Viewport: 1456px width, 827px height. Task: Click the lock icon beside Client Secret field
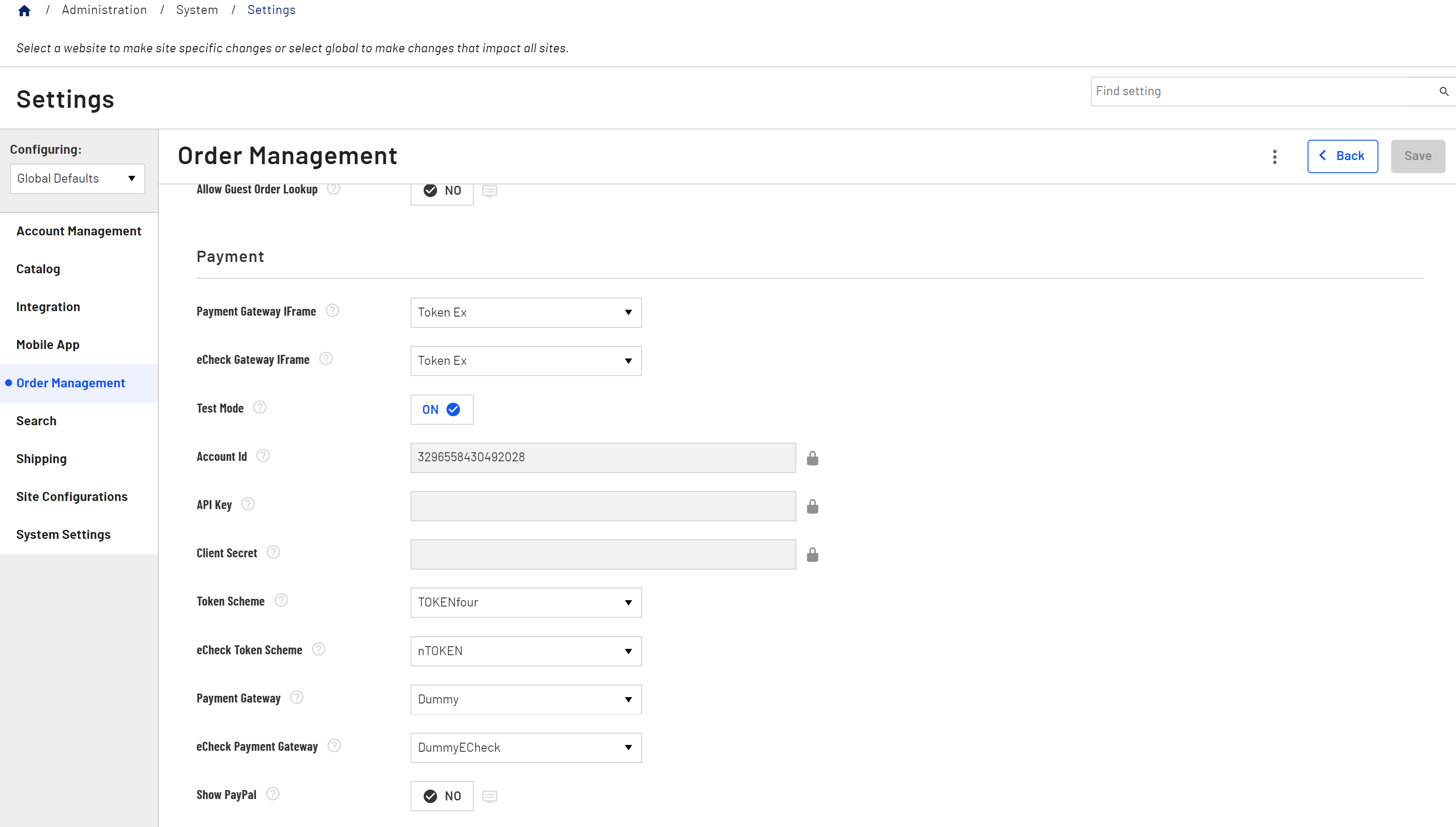pos(813,554)
